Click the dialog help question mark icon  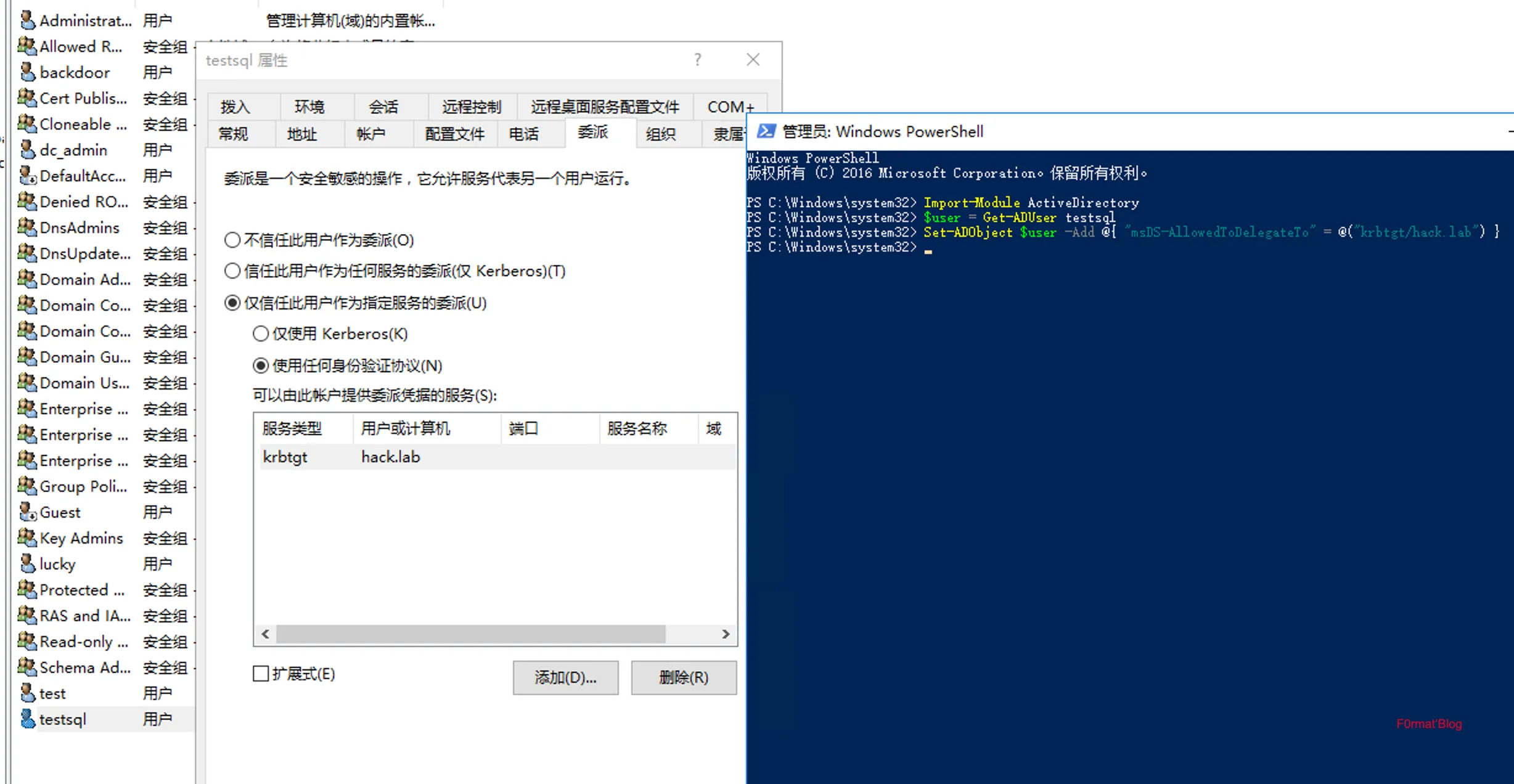pos(697,60)
